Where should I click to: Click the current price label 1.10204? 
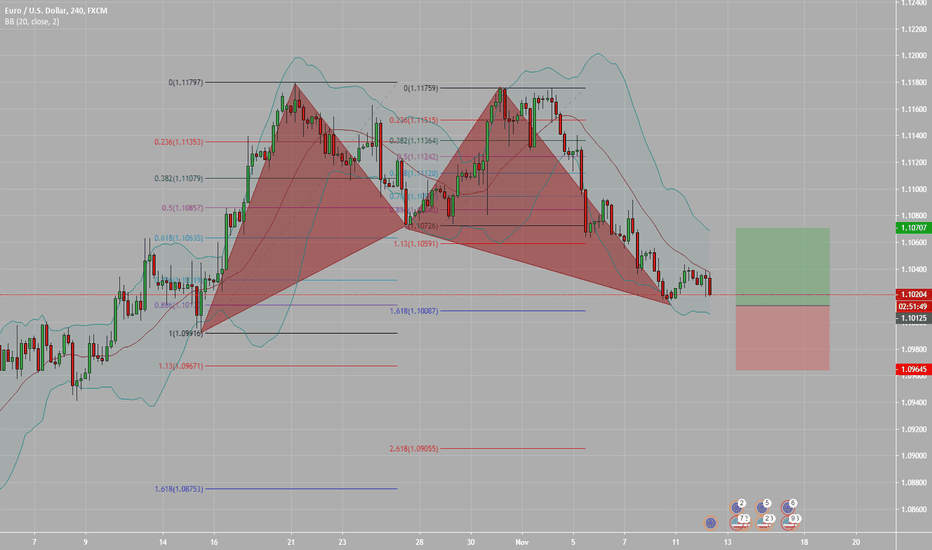pos(913,294)
